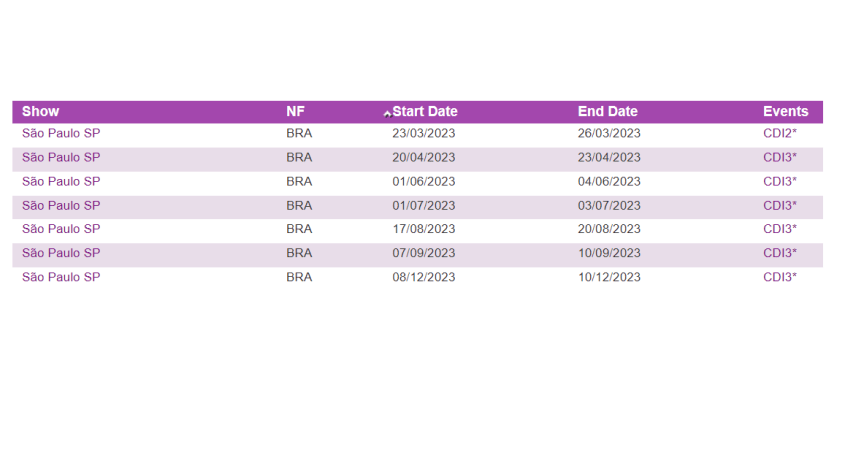Open the CDI2* event link
The height and width of the screenshot is (450, 845).
coord(779,133)
